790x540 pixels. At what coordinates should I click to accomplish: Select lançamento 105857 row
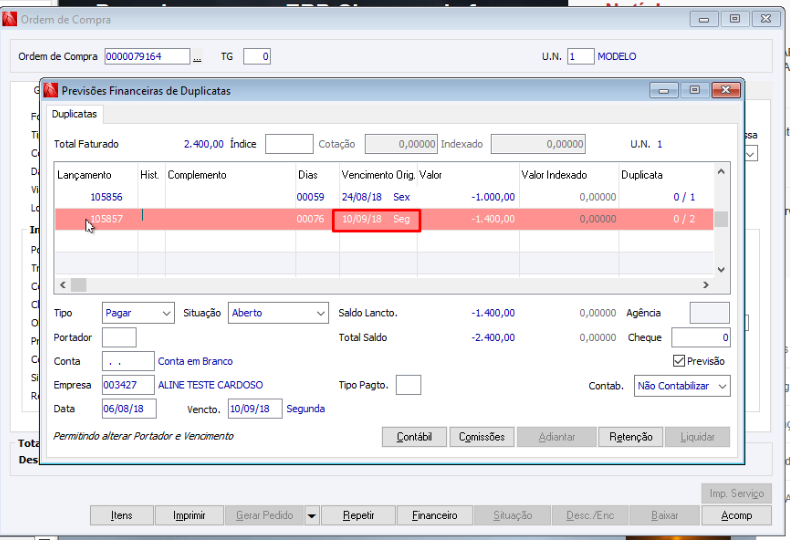[384, 219]
